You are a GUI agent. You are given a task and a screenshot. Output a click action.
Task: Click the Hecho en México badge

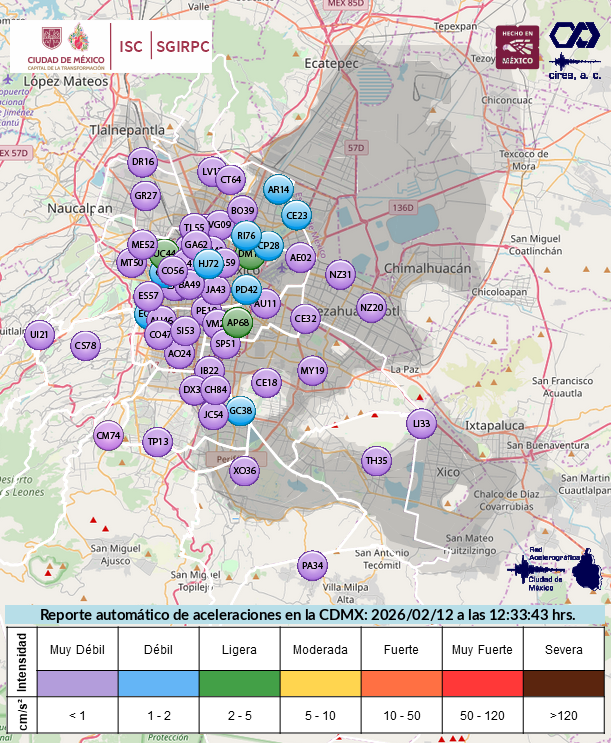(x=517, y=47)
